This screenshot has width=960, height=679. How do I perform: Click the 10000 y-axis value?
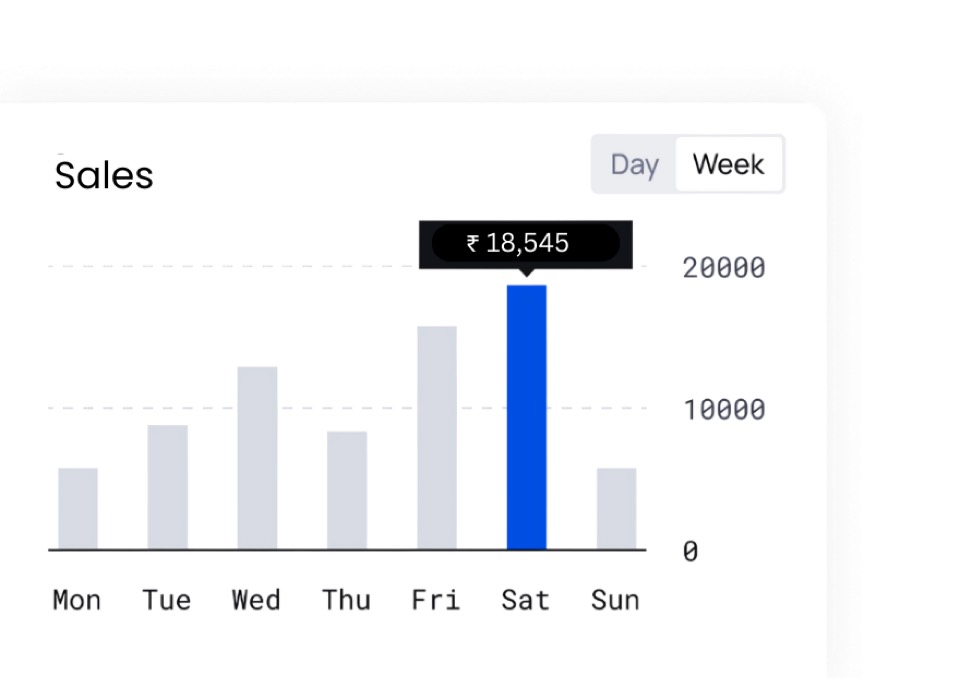(724, 410)
